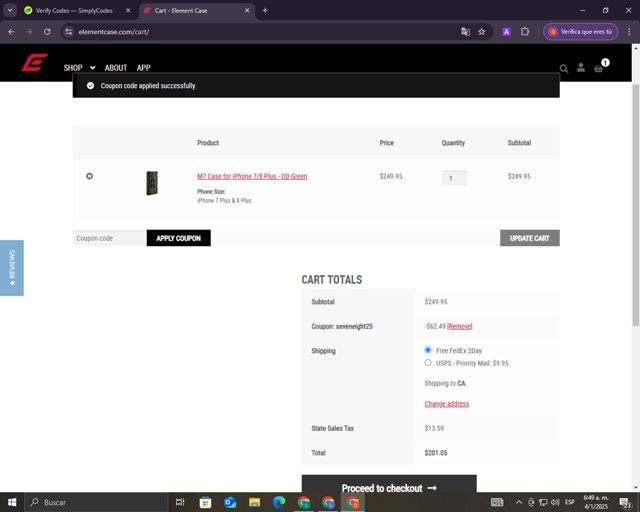Image resolution: width=640 pixels, height=512 pixels.
Task: Open File Explorer from taskbar
Action: [254, 502]
